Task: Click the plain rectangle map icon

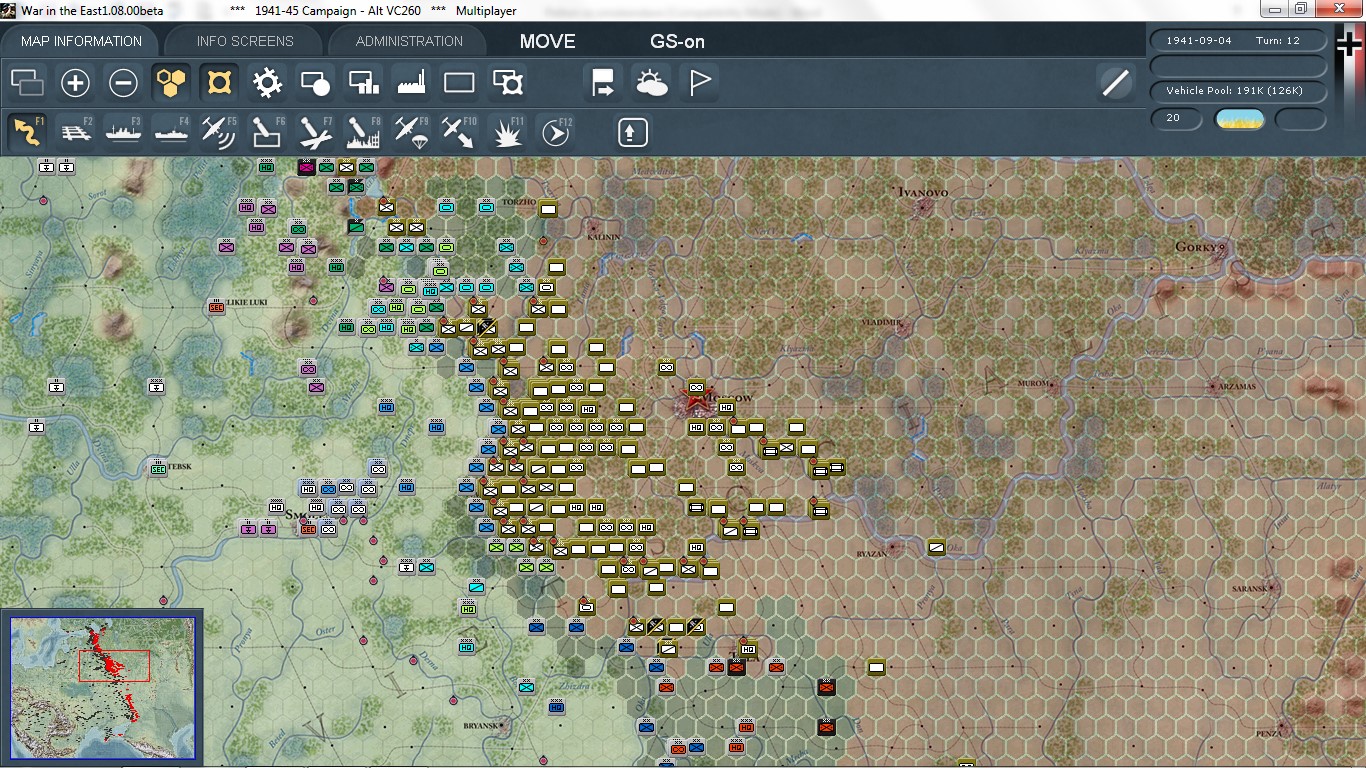Action: click(x=459, y=83)
